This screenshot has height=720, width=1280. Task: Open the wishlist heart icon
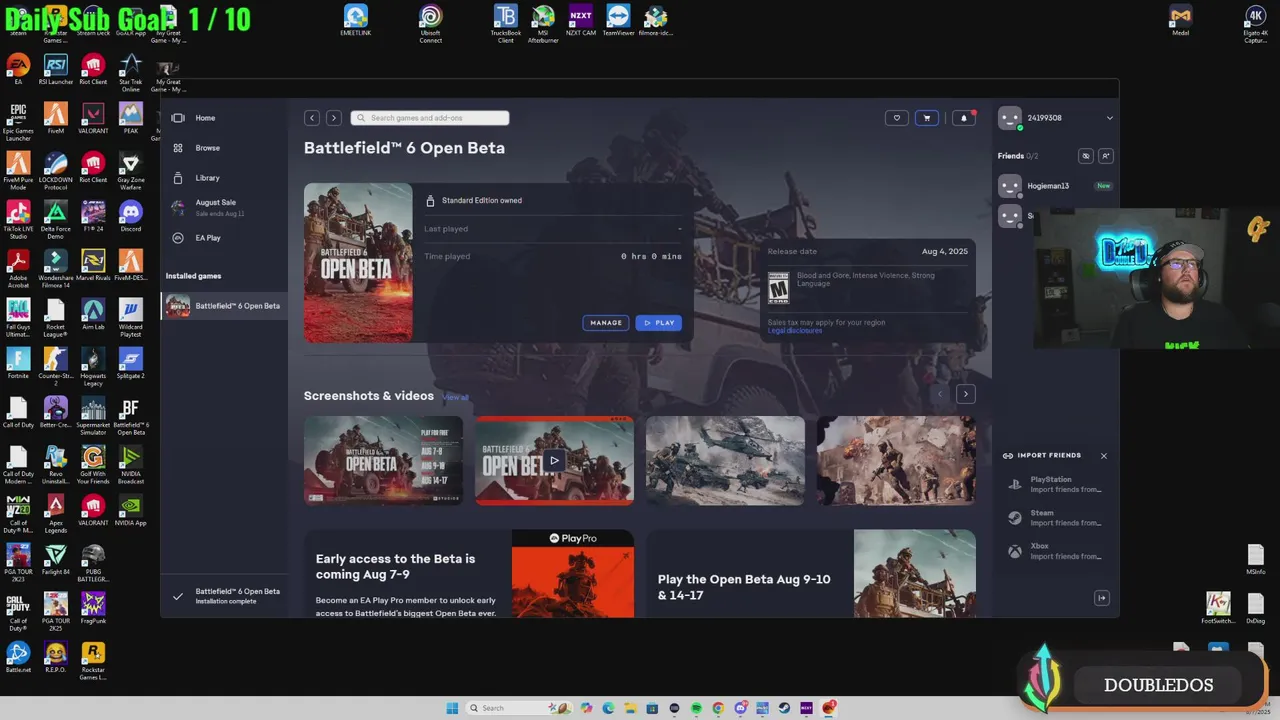[x=897, y=118]
